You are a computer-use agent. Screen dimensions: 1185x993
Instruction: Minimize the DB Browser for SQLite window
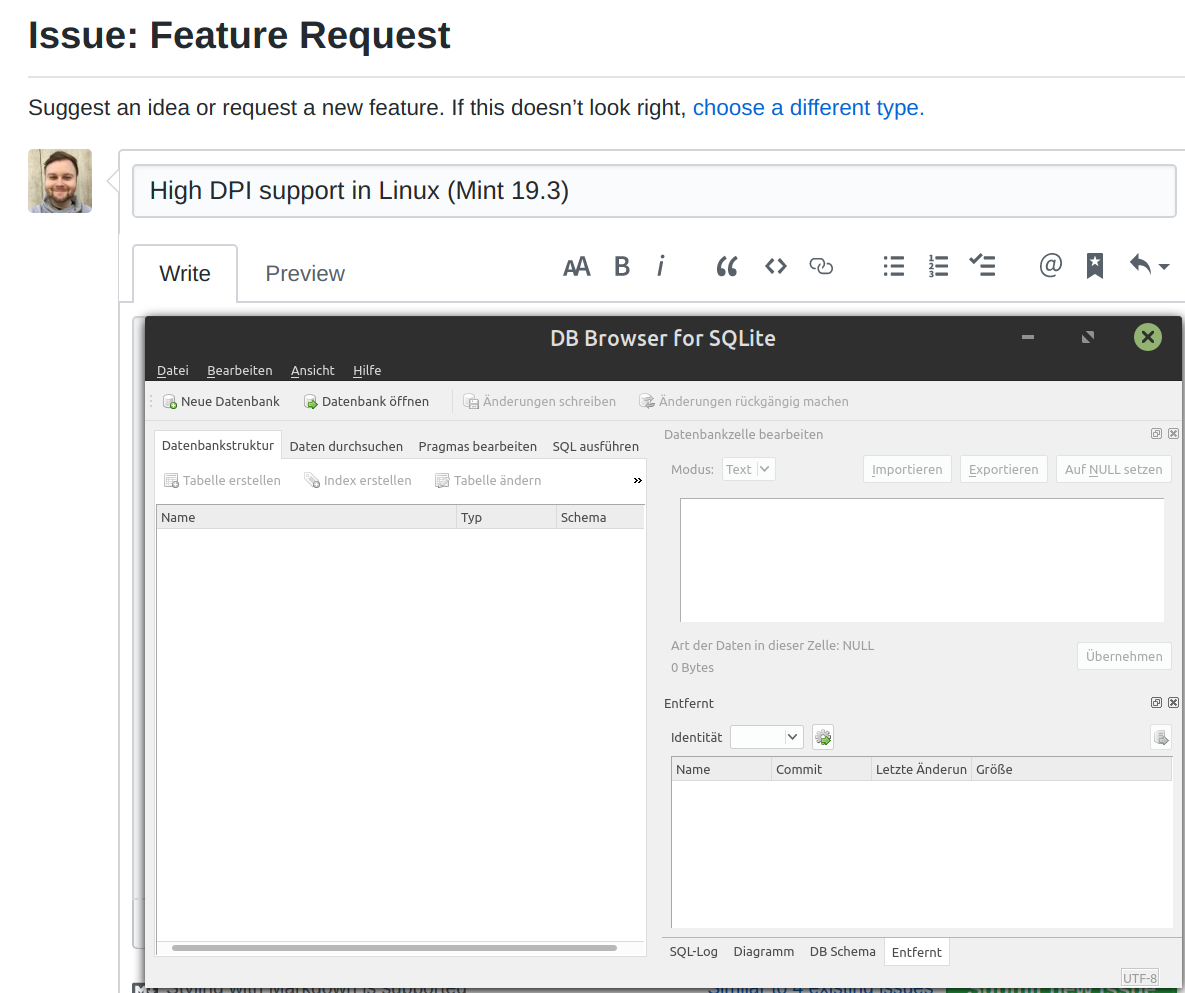(1028, 337)
